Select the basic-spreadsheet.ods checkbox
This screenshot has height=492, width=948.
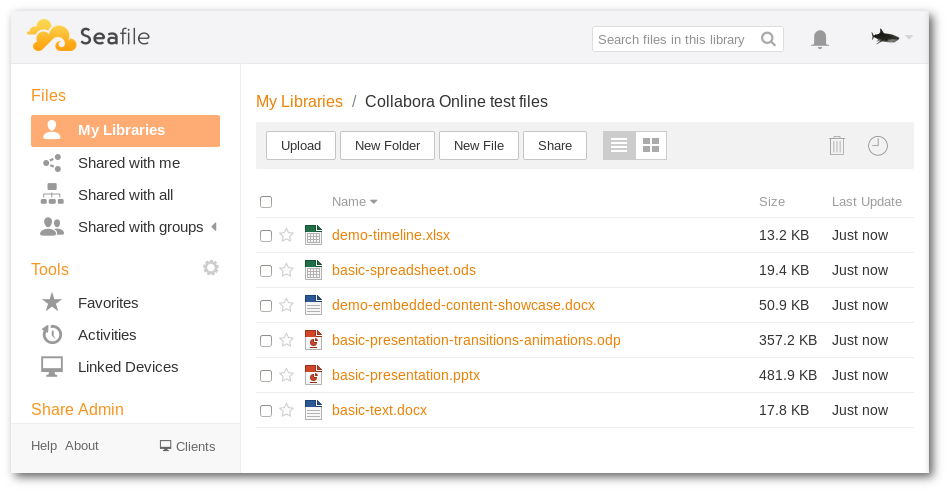point(266,271)
